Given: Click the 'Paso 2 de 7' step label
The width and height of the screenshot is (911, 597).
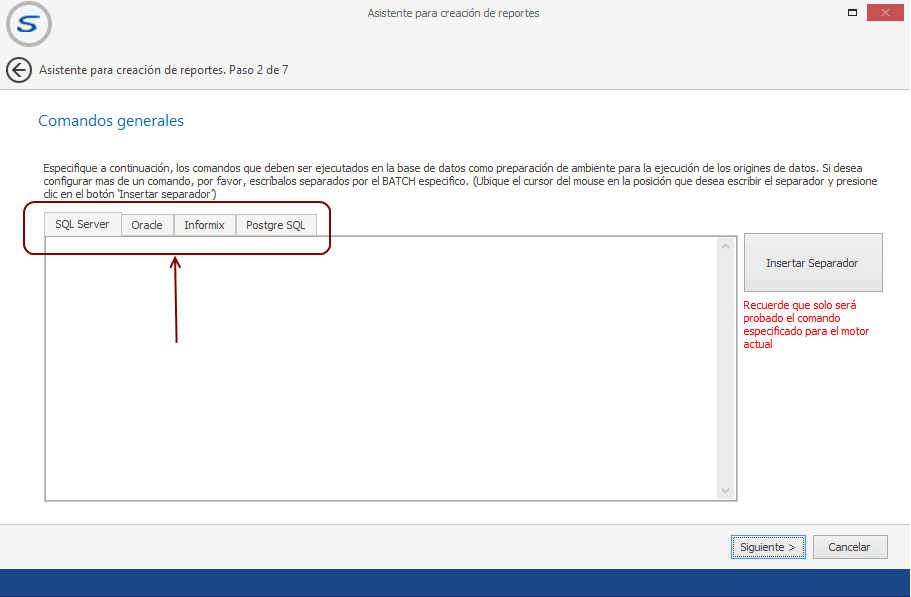Looking at the screenshot, I should [259, 70].
